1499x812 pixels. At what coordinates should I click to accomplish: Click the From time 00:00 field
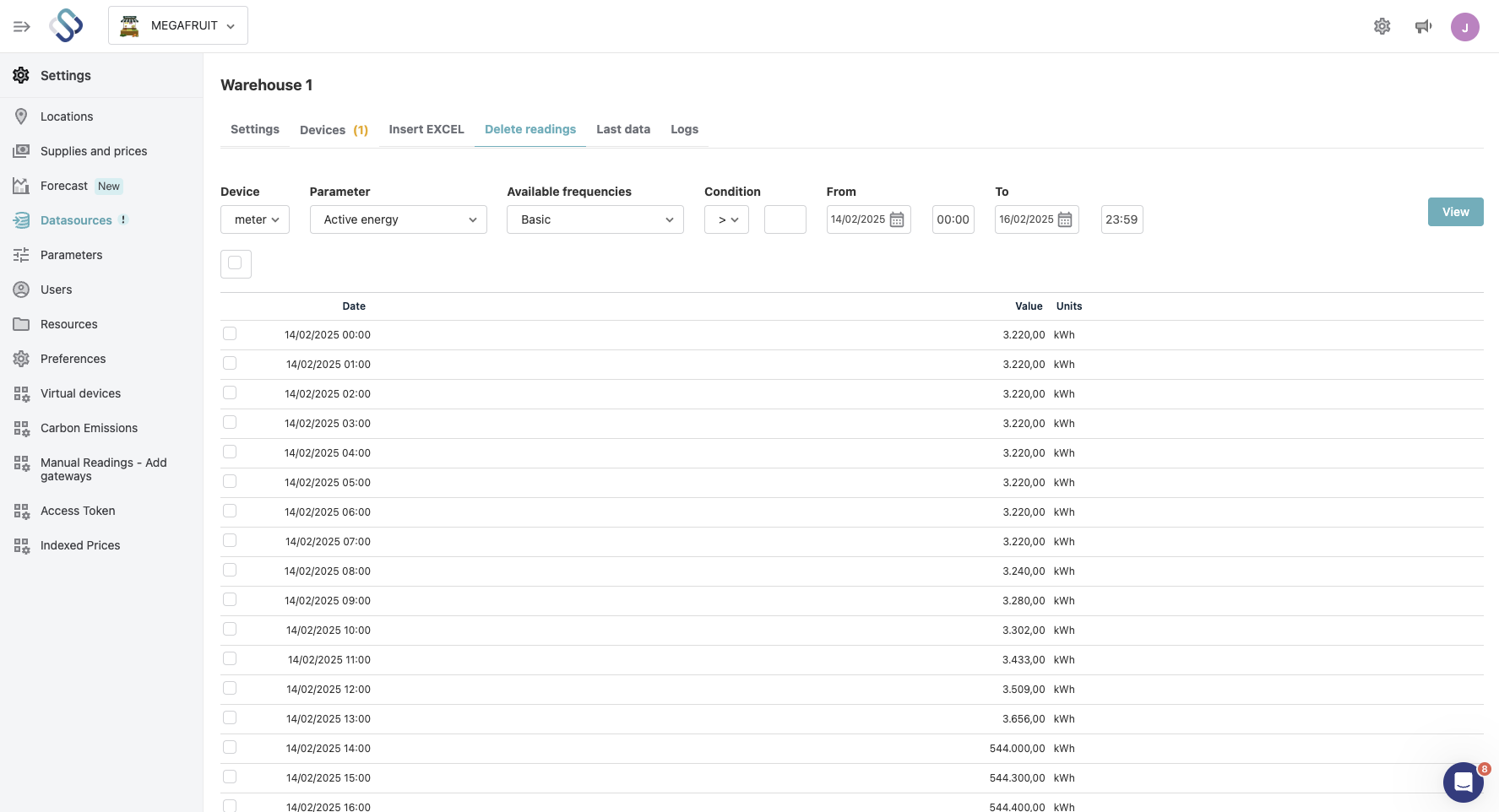pos(953,219)
